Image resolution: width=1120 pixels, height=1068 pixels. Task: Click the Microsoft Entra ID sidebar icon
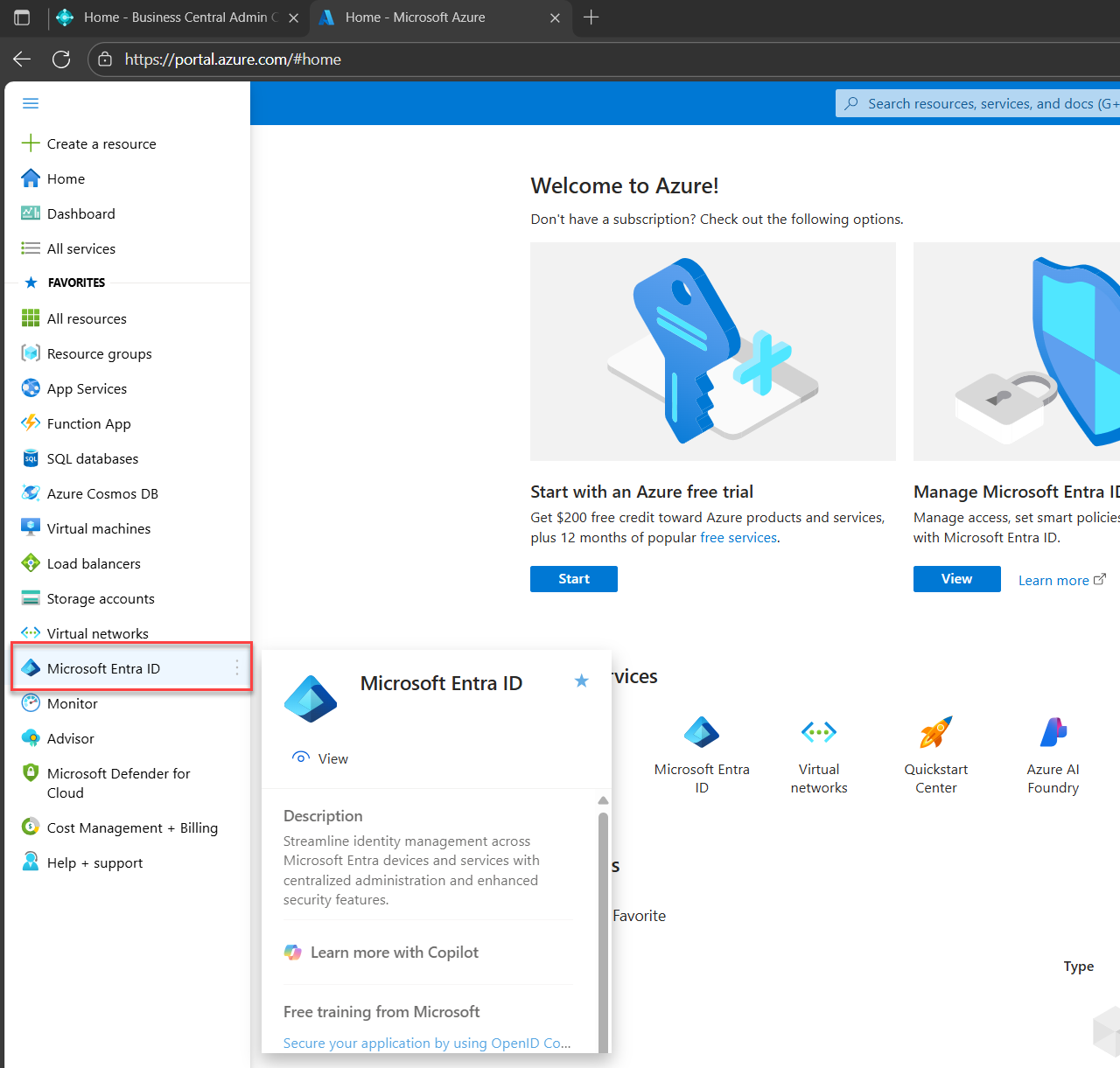(x=31, y=668)
